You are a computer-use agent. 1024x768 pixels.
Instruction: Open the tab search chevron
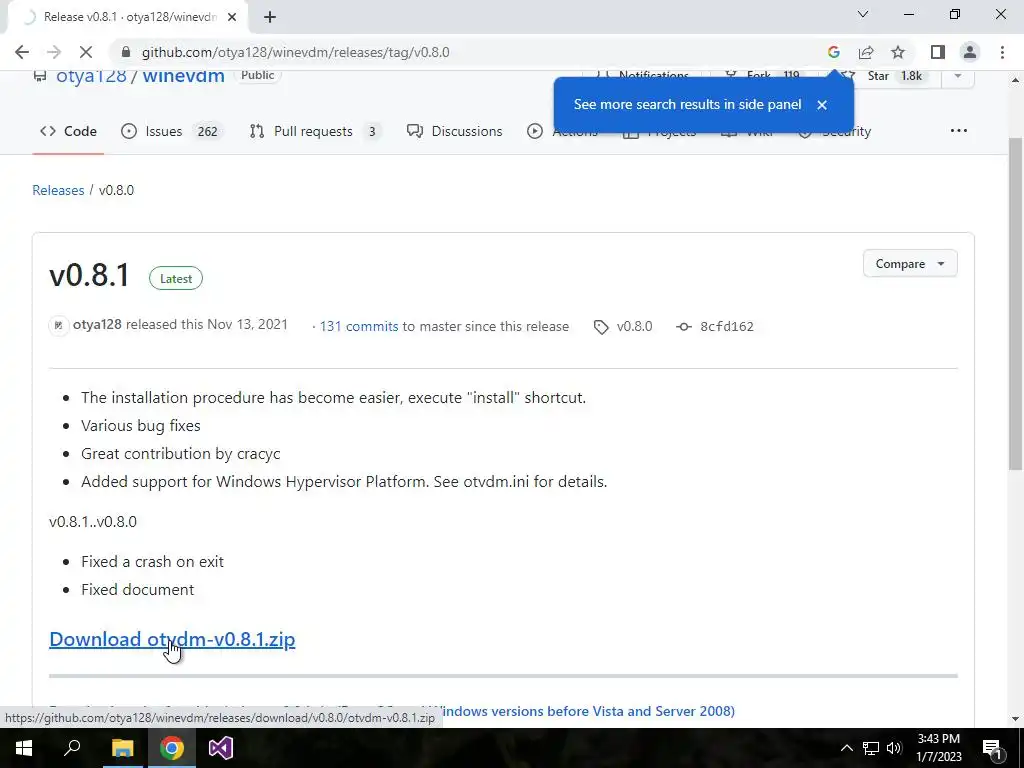coord(863,14)
